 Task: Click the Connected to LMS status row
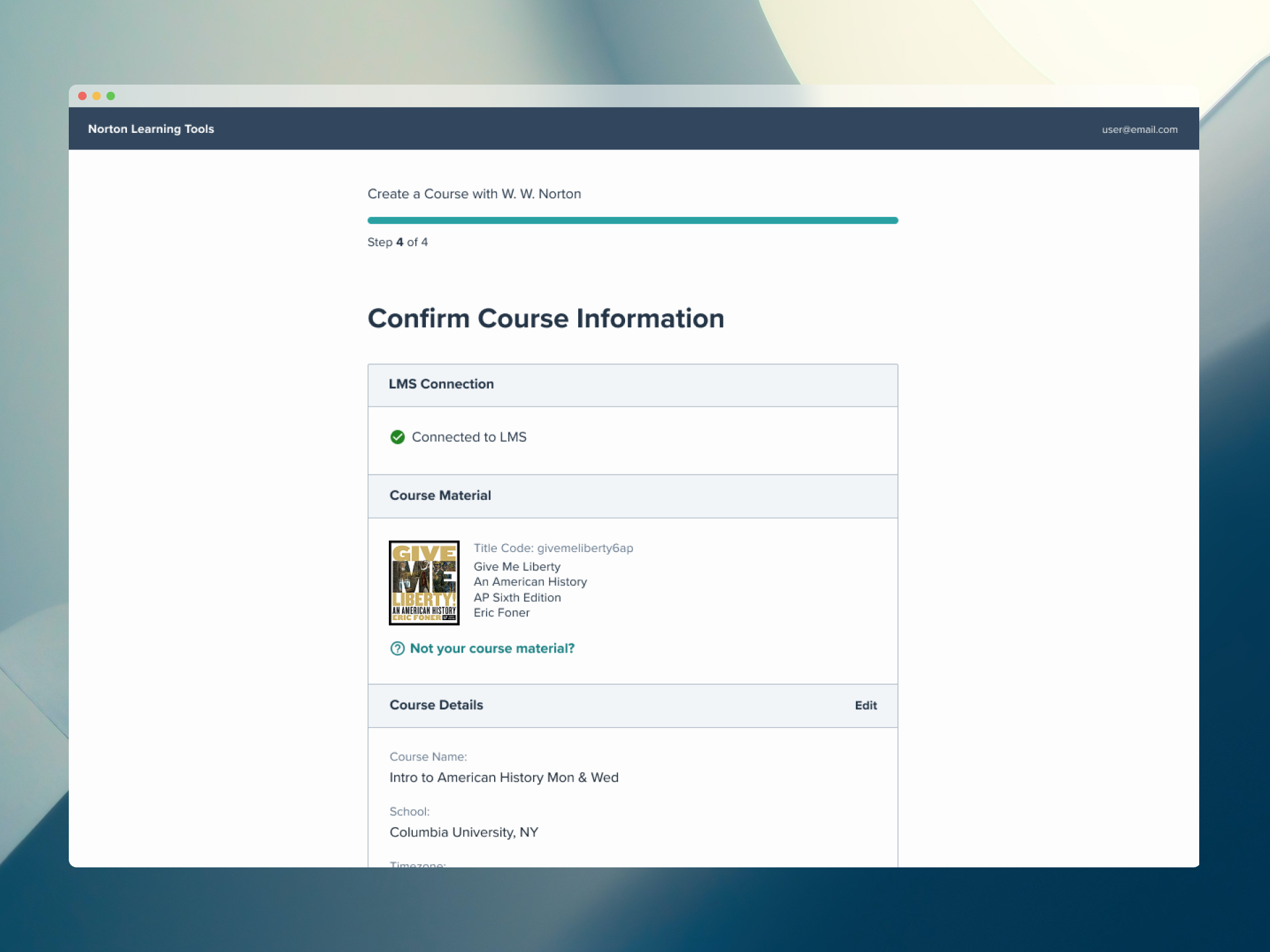click(x=468, y=437)
